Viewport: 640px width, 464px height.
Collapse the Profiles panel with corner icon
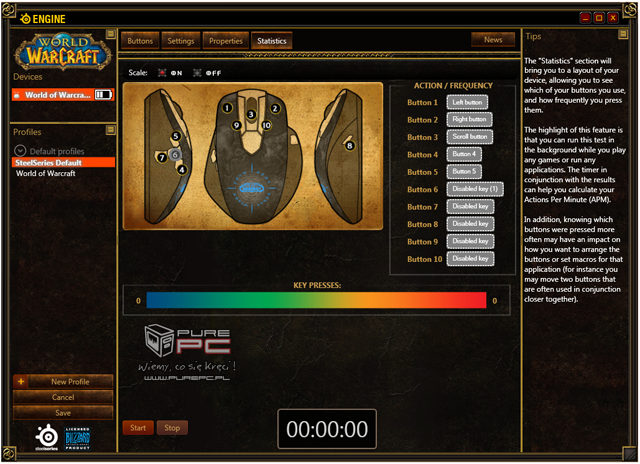[110, 130]
